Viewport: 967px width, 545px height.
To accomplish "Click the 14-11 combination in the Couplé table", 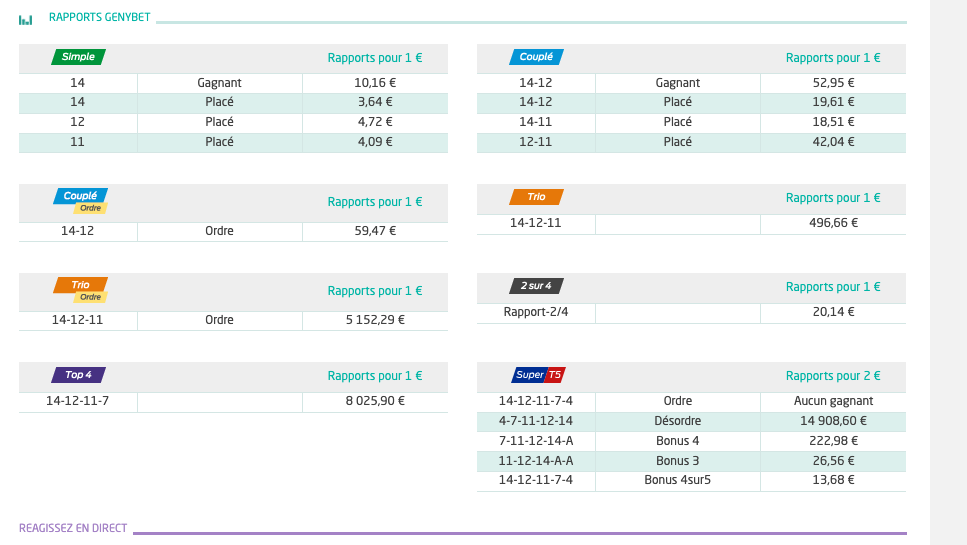I will point(536,121).
